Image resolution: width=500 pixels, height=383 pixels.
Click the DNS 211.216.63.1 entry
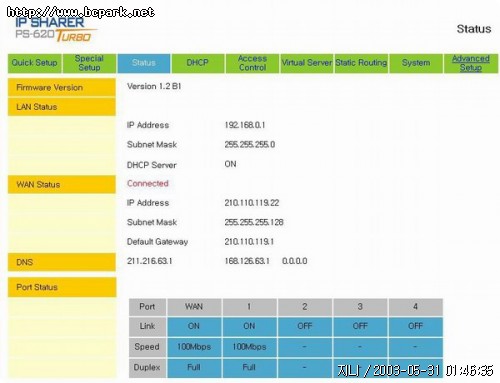150,261
